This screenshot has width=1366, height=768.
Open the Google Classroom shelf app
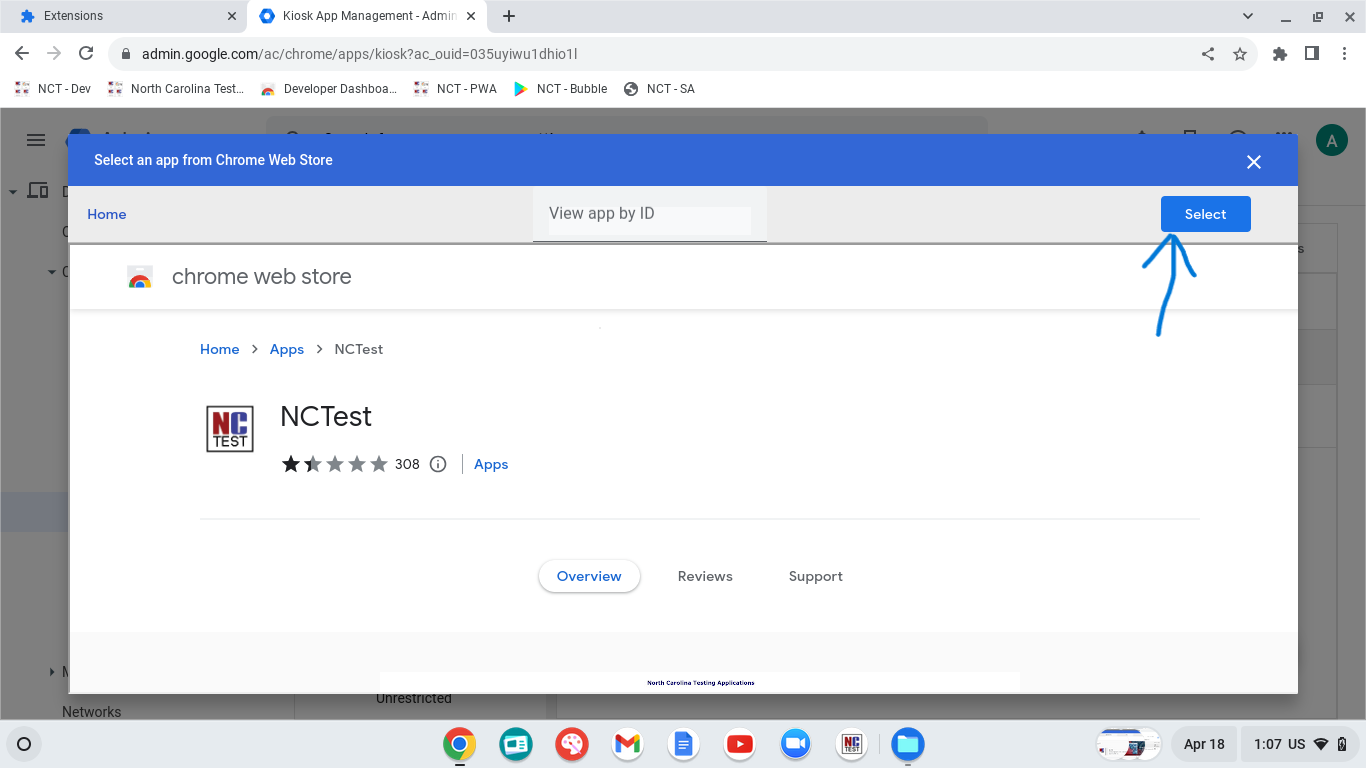516,744
